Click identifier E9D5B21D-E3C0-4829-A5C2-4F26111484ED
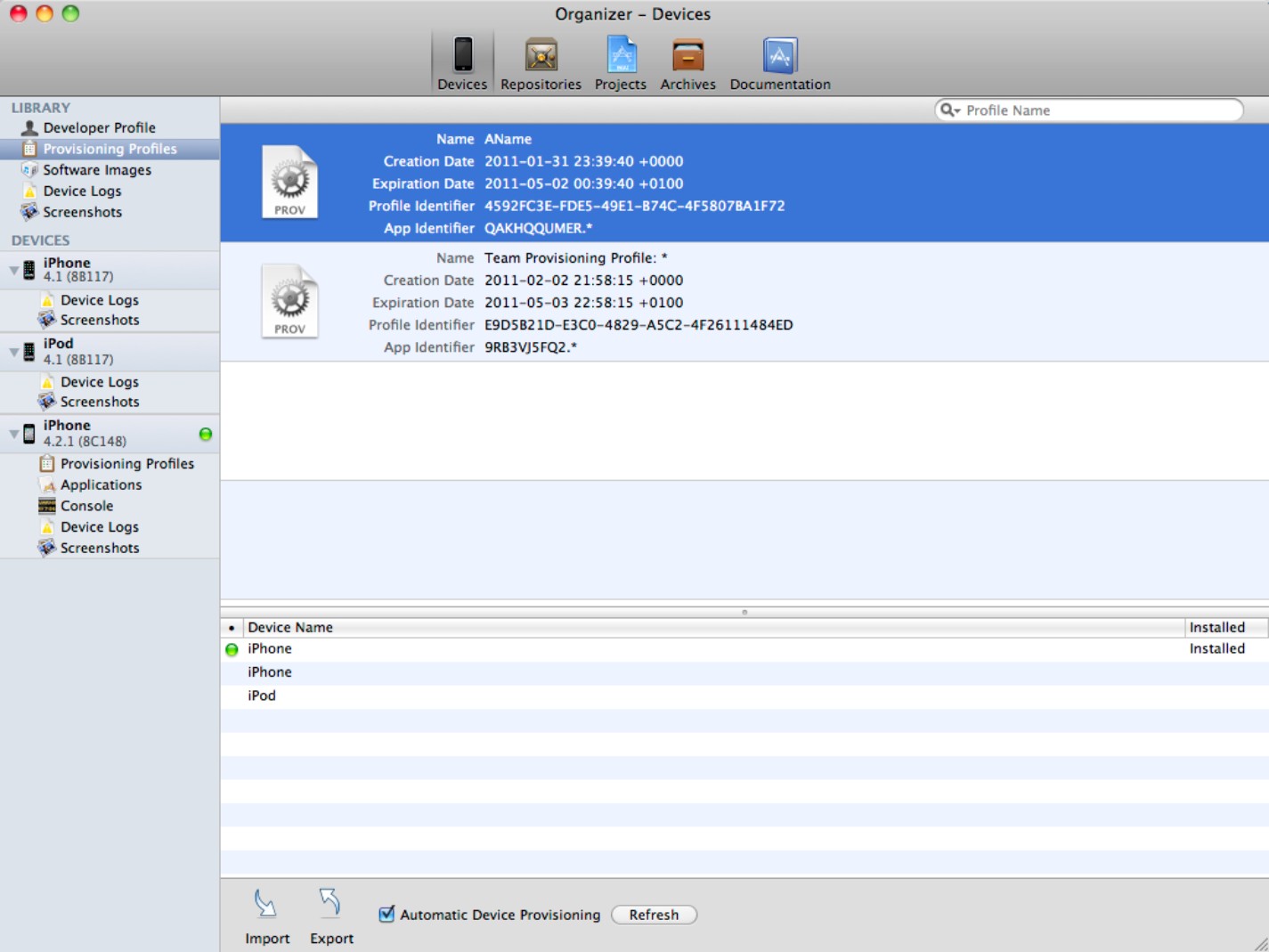This screenshot has height=952, width=1269. point(639,325)
